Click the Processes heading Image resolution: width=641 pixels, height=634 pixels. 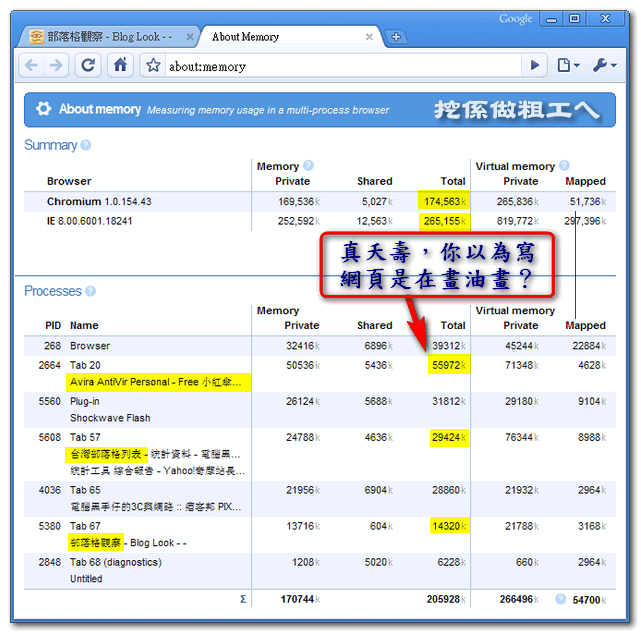53,291
